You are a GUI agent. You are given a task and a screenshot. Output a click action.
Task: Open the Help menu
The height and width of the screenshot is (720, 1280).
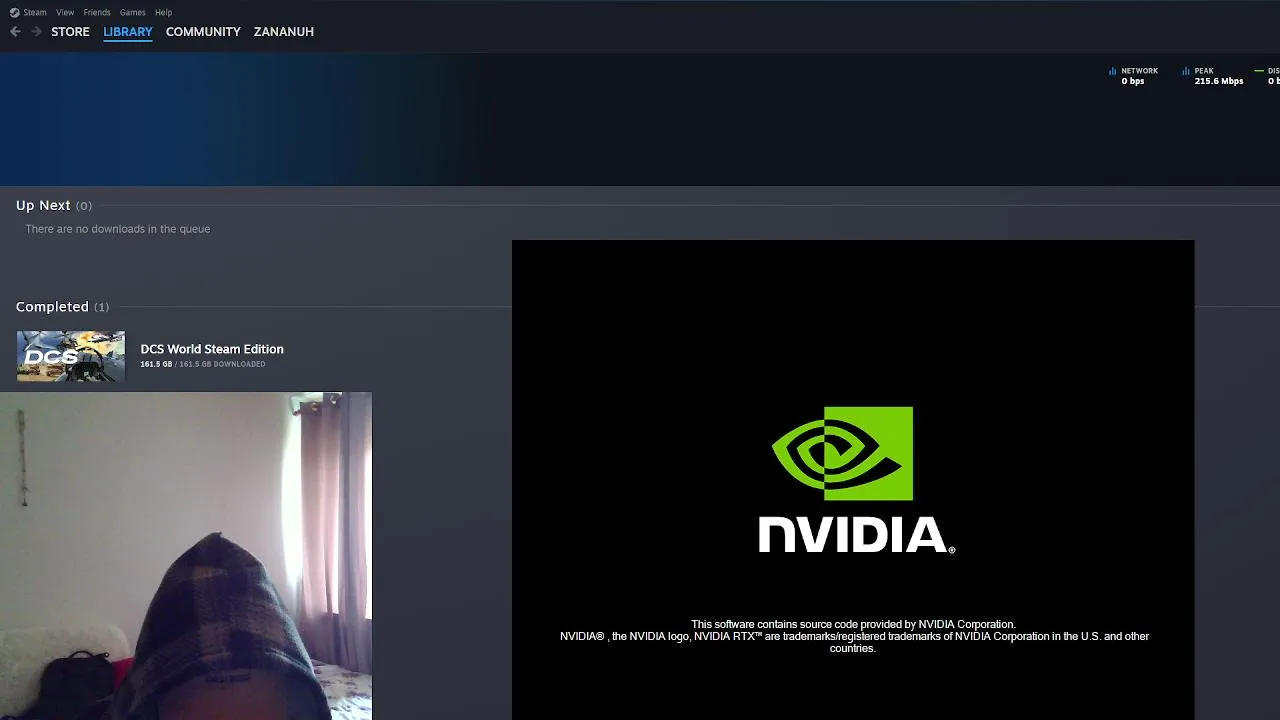pyautogui.click(x=164, y=12)
